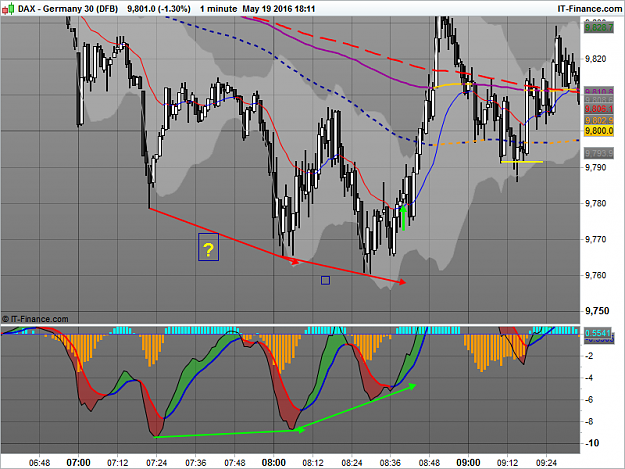Click the 9,780 price axis label
This screenshot has width=625, height=469.
coord(596,204)
